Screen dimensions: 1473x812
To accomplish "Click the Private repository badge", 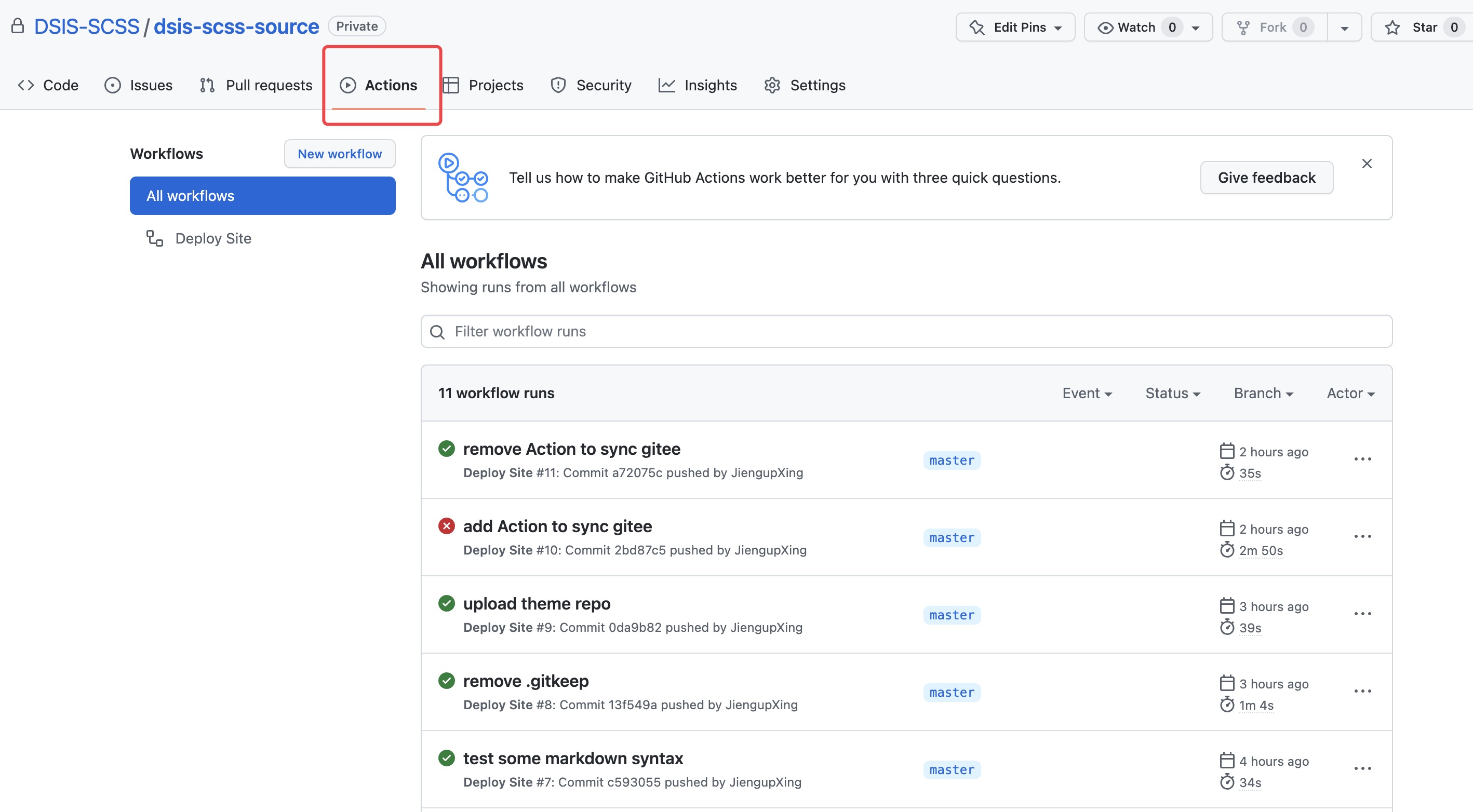I will (x=357, y=26).
